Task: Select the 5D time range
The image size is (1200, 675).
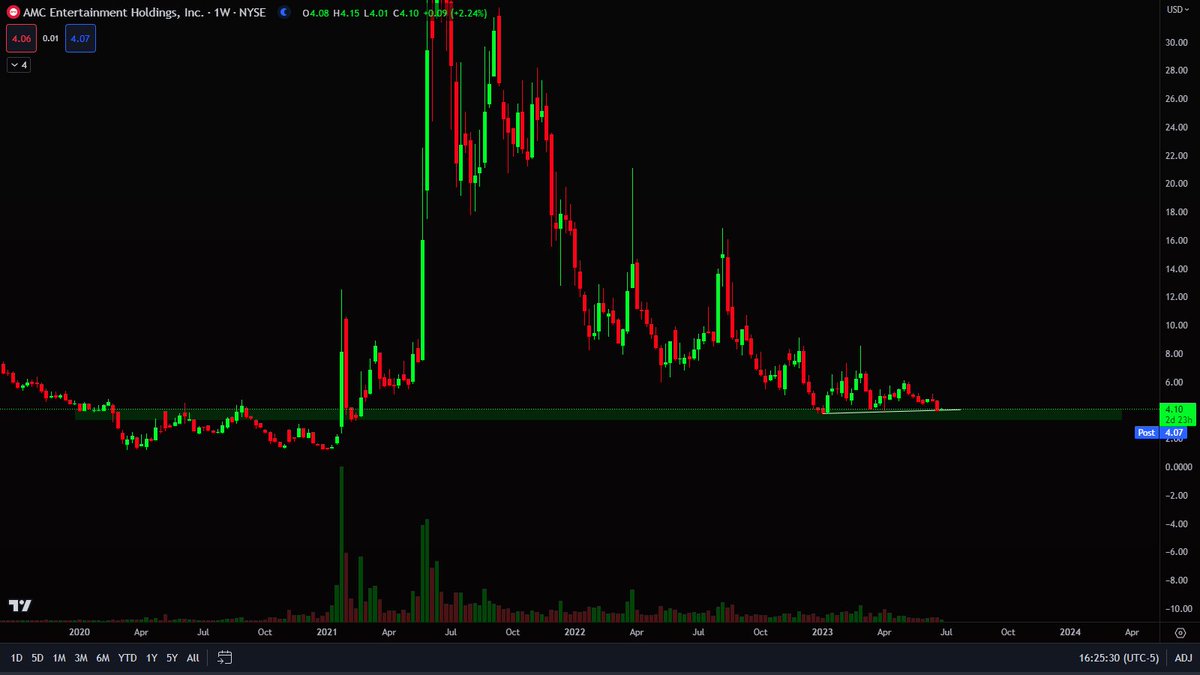Action: [37, 658]
